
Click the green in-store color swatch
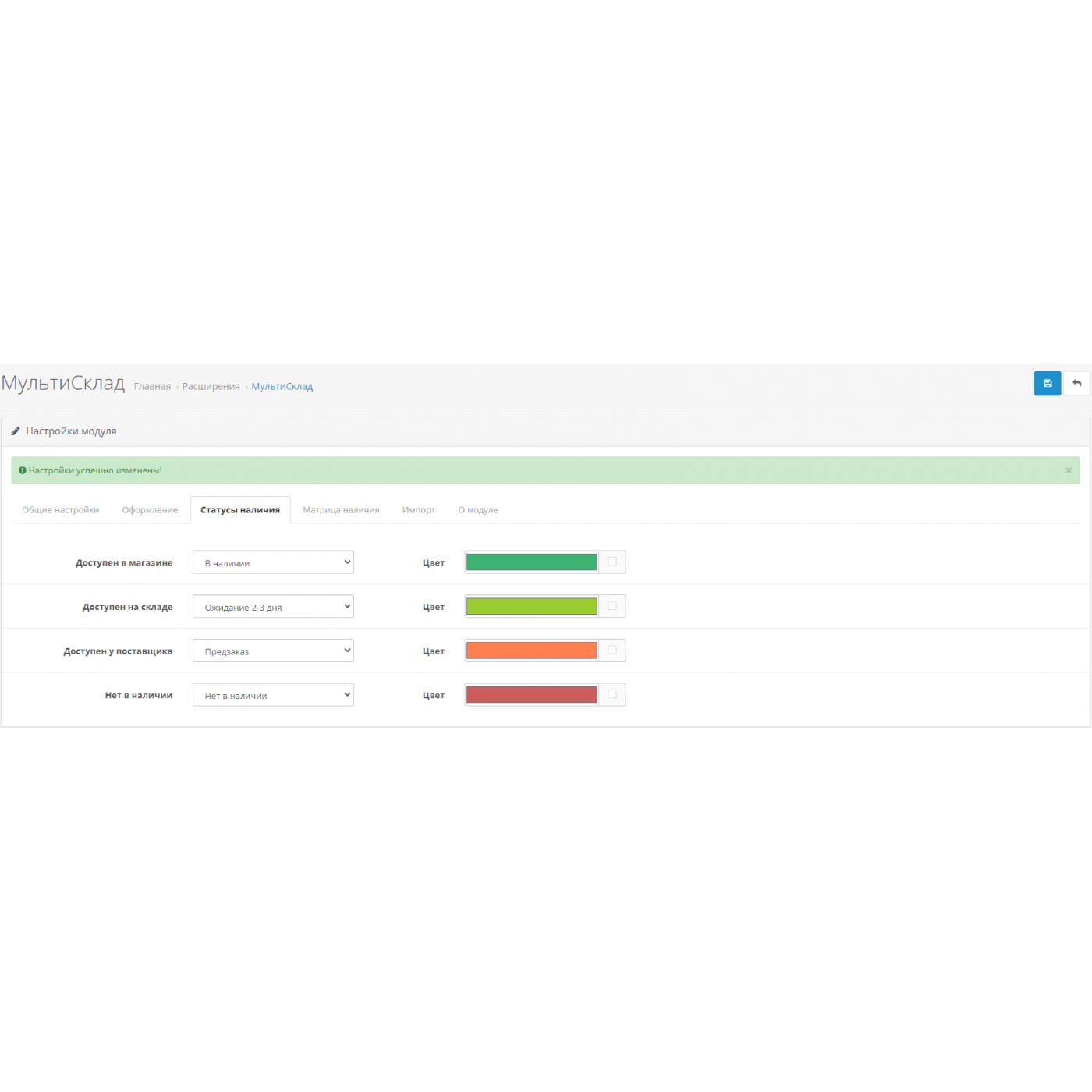531,562
